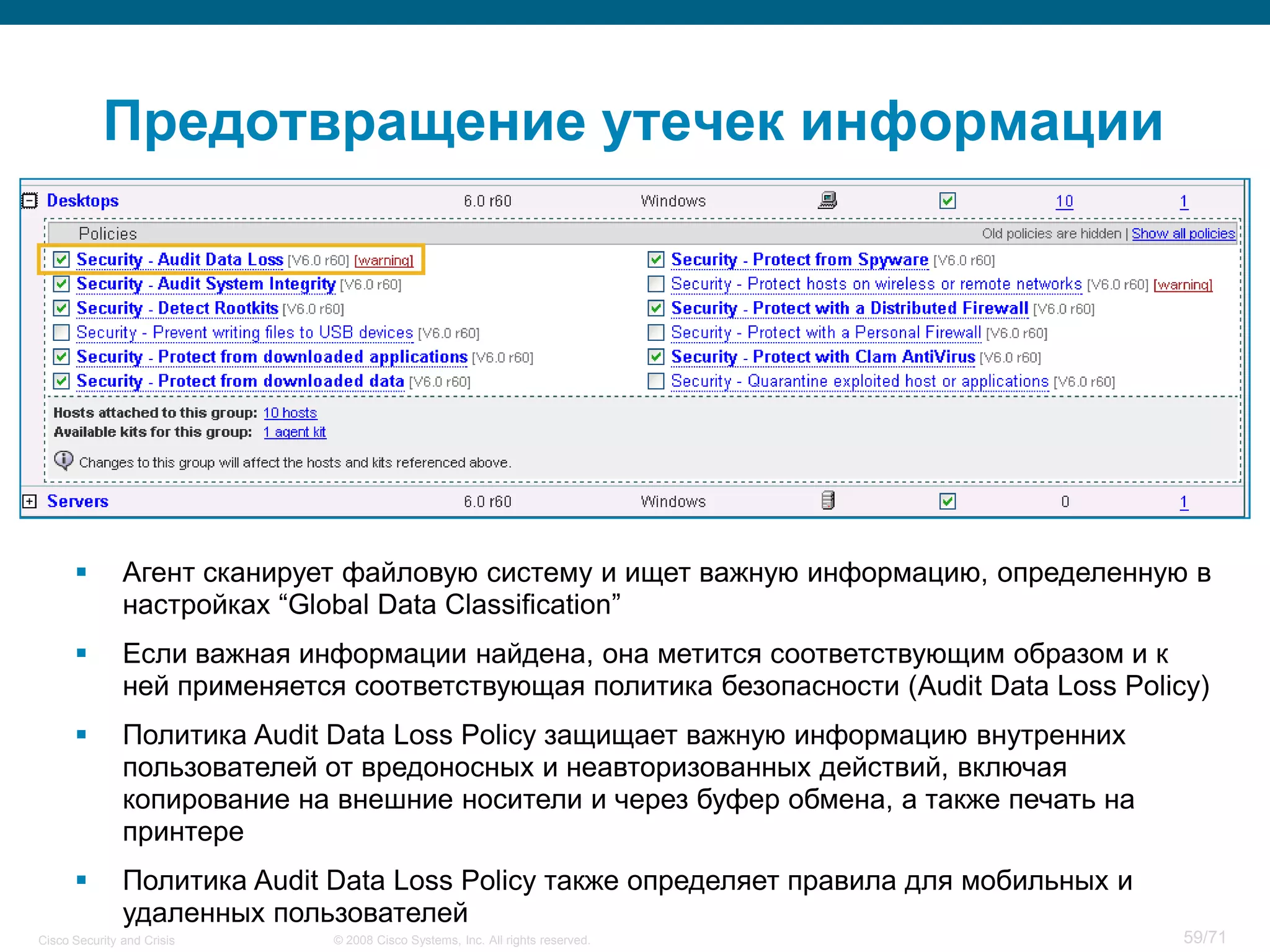The width and height of the screenshot is (1270, 952).
Task: Uncheck Protect with a Distributed Firewall
Action: (x=656, y=308)
